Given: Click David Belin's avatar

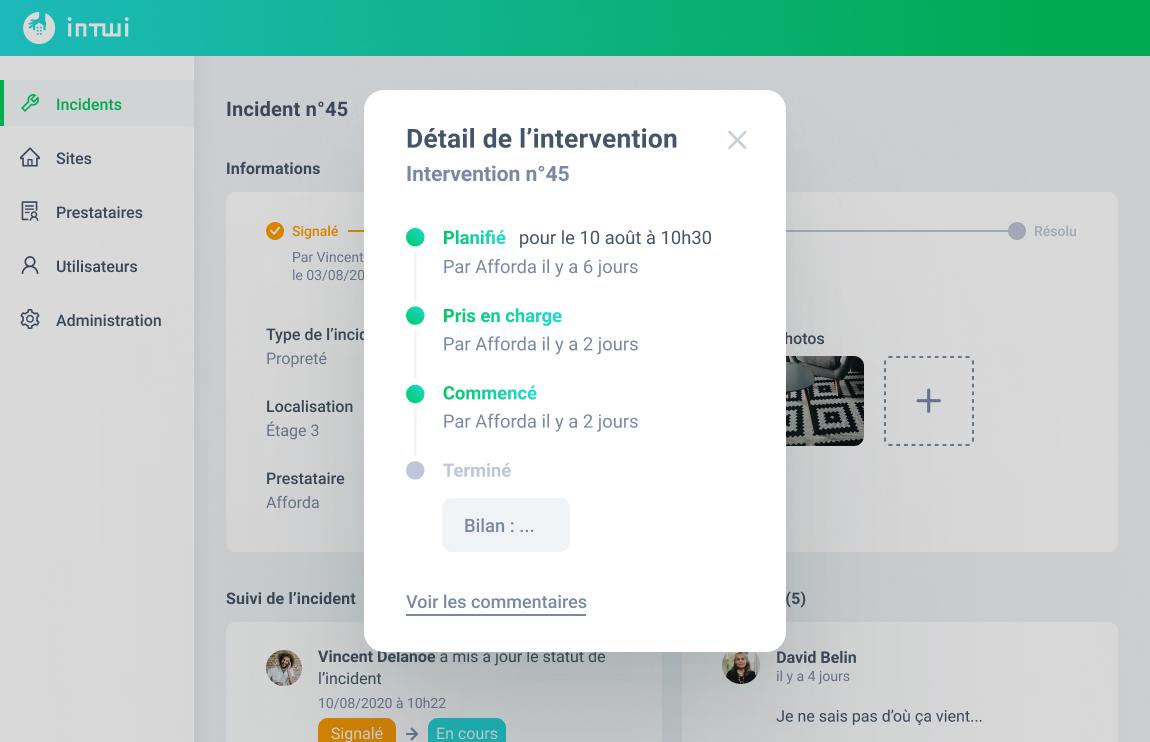Looking at the screenshot, I should [x=741, y=666].
